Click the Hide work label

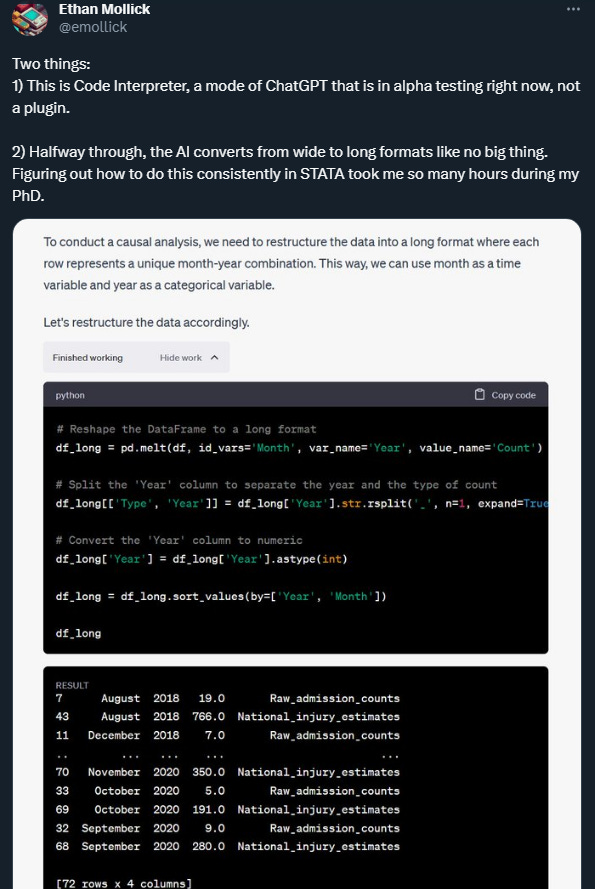point(180,357)
